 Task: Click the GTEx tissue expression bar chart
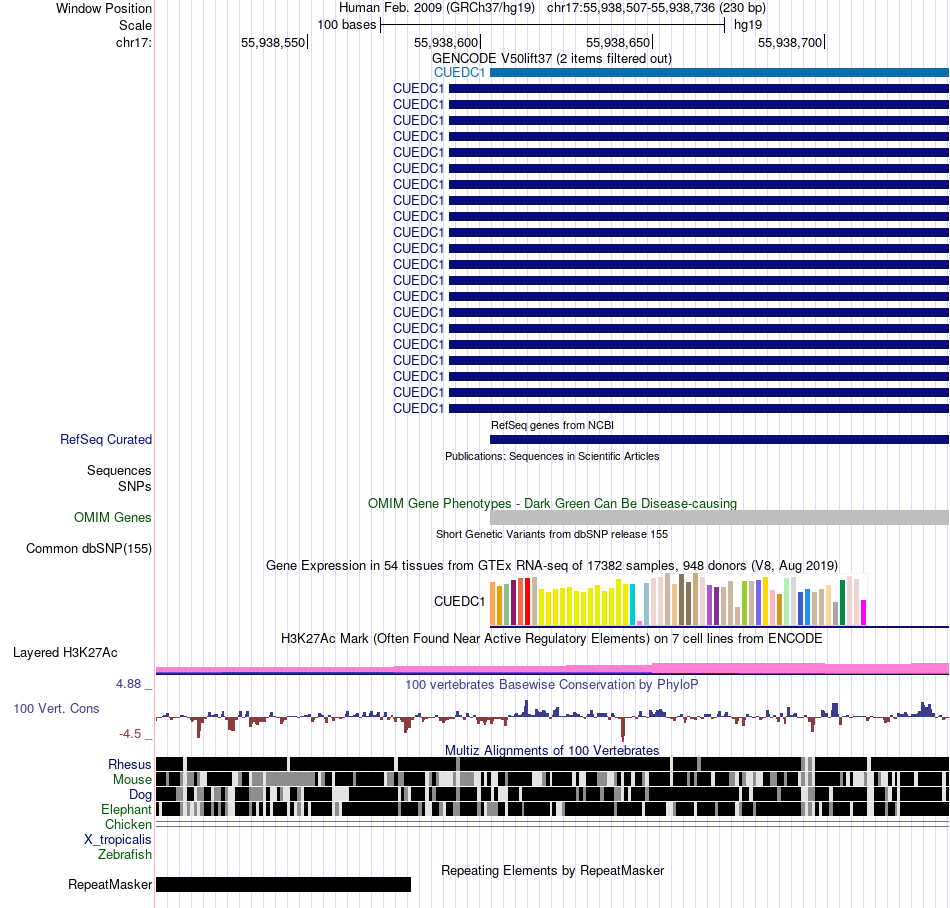(x=679, y=600)
